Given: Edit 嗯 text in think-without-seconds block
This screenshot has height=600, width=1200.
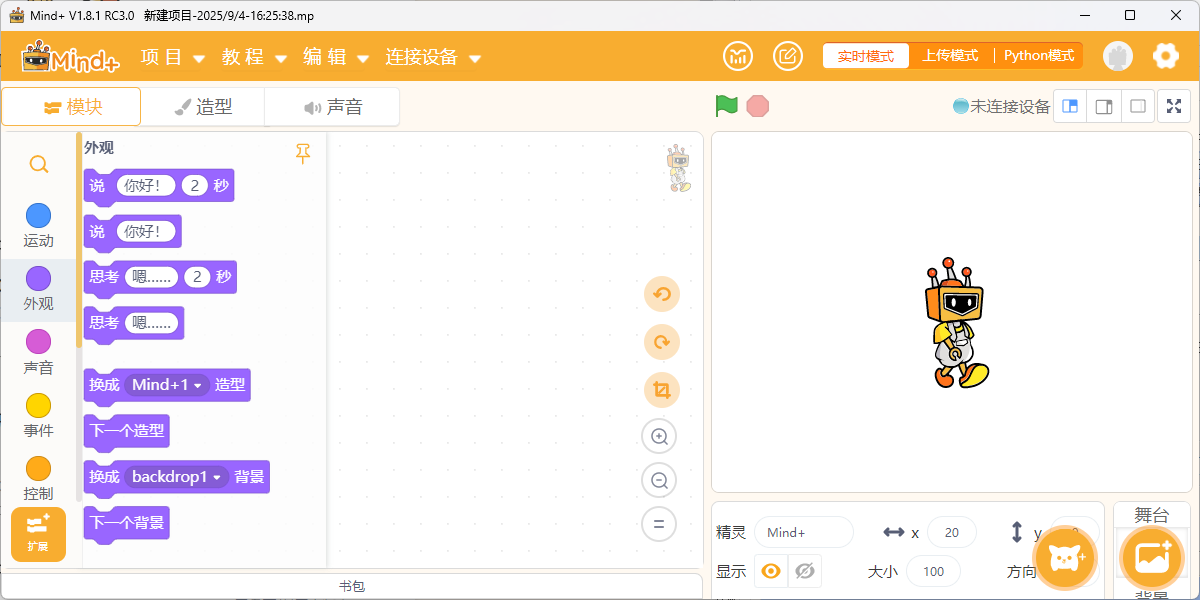Looking at the screenshot, I should [x=152, y=323].
